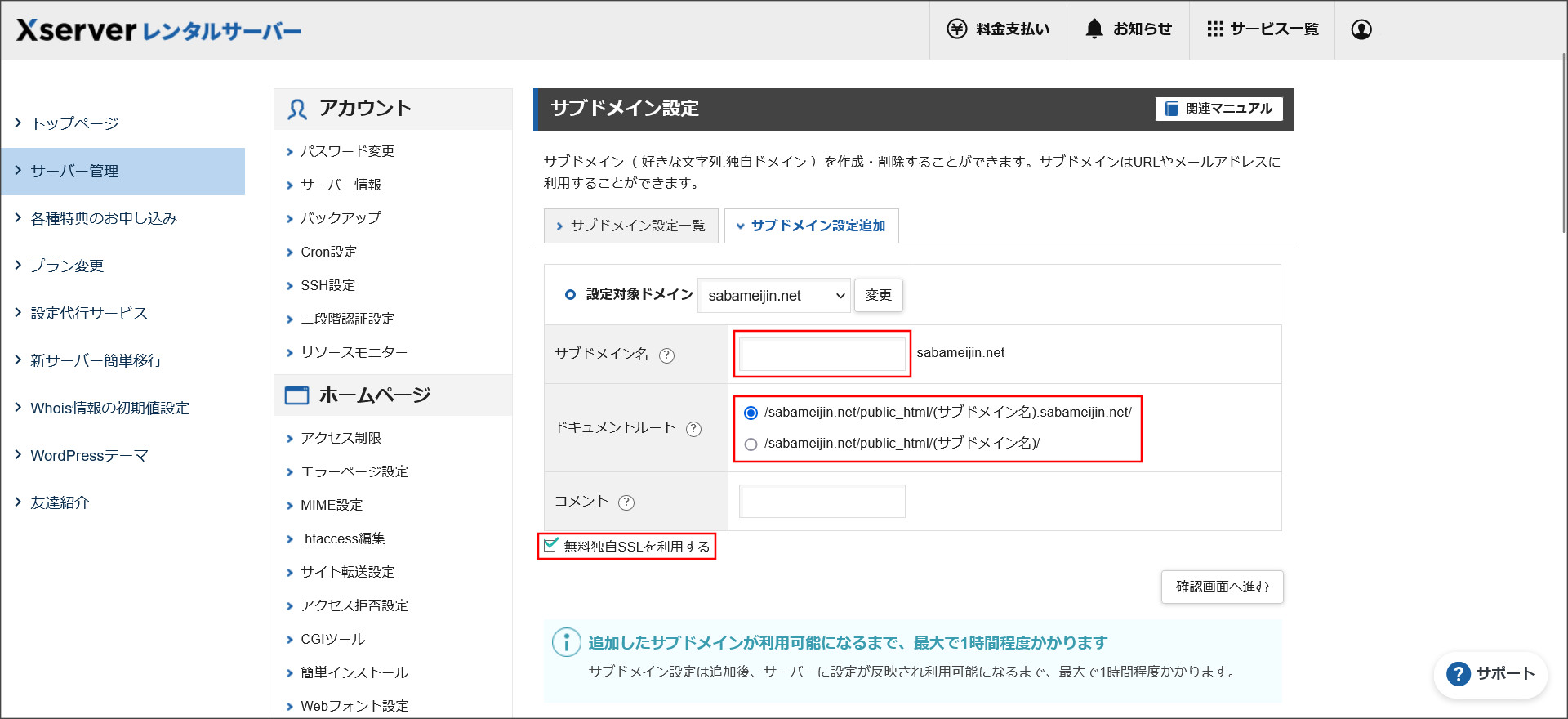Open サーバー情報 link

coord(341,185)
